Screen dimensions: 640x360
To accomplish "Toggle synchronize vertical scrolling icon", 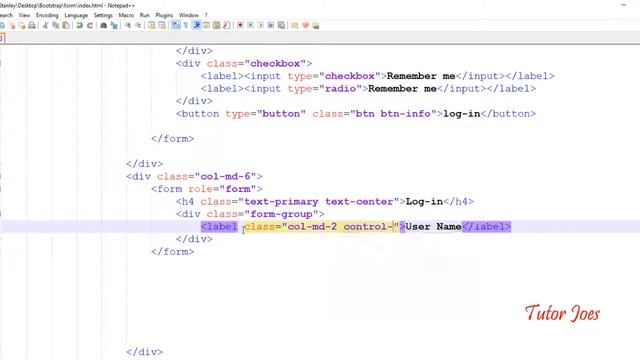I will click(x=152, y=25).
